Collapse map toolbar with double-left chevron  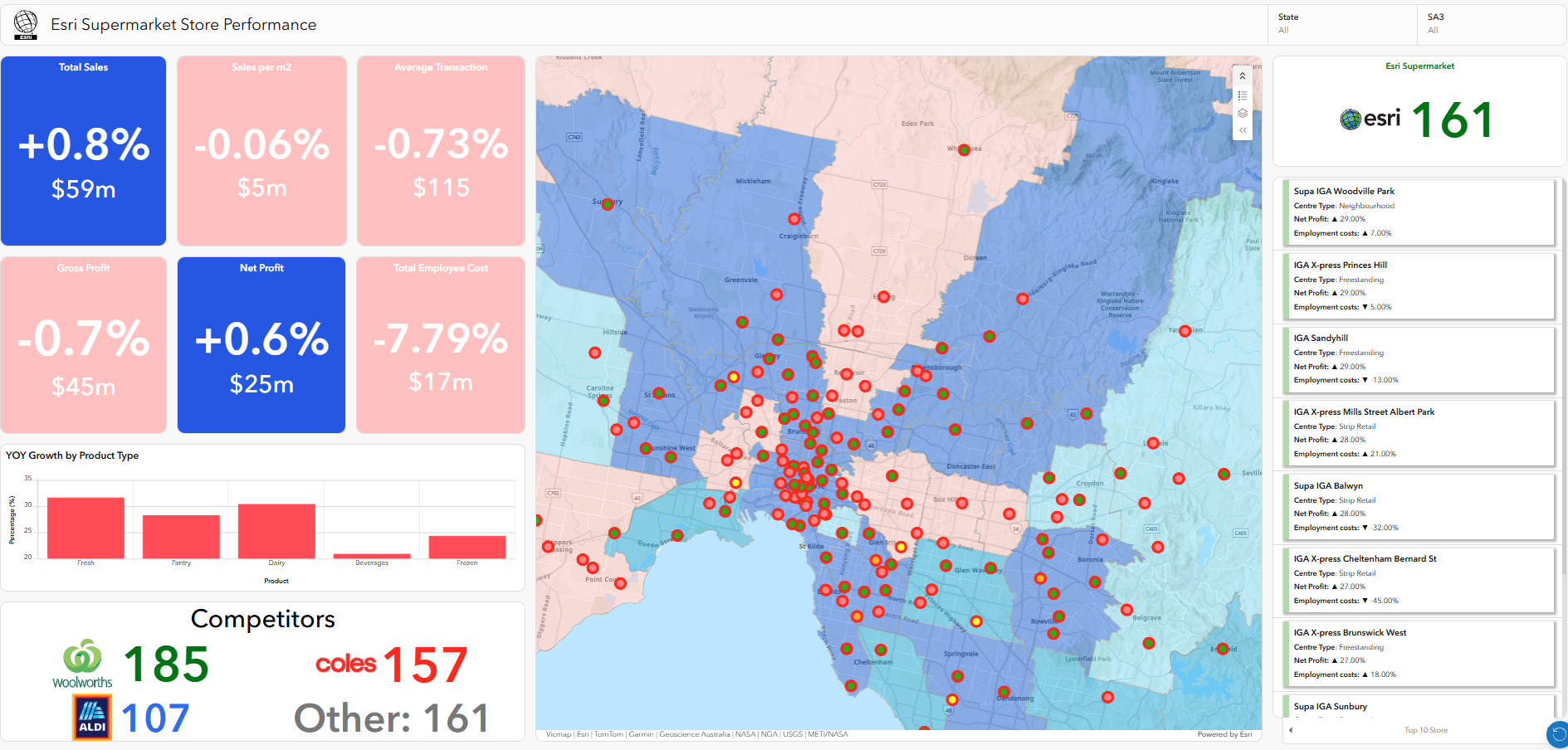tap(1243, 130)
